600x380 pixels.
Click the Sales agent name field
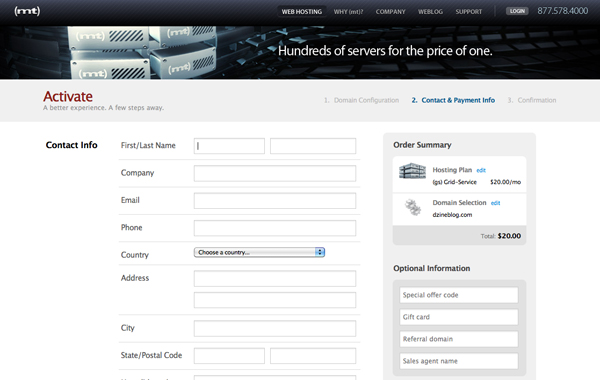tap(459, 361)
